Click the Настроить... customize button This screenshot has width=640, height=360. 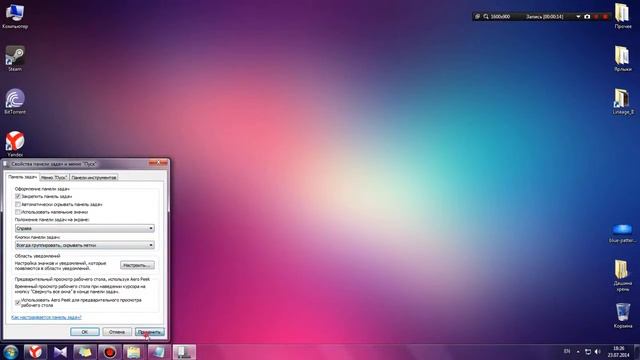(137, 265)
